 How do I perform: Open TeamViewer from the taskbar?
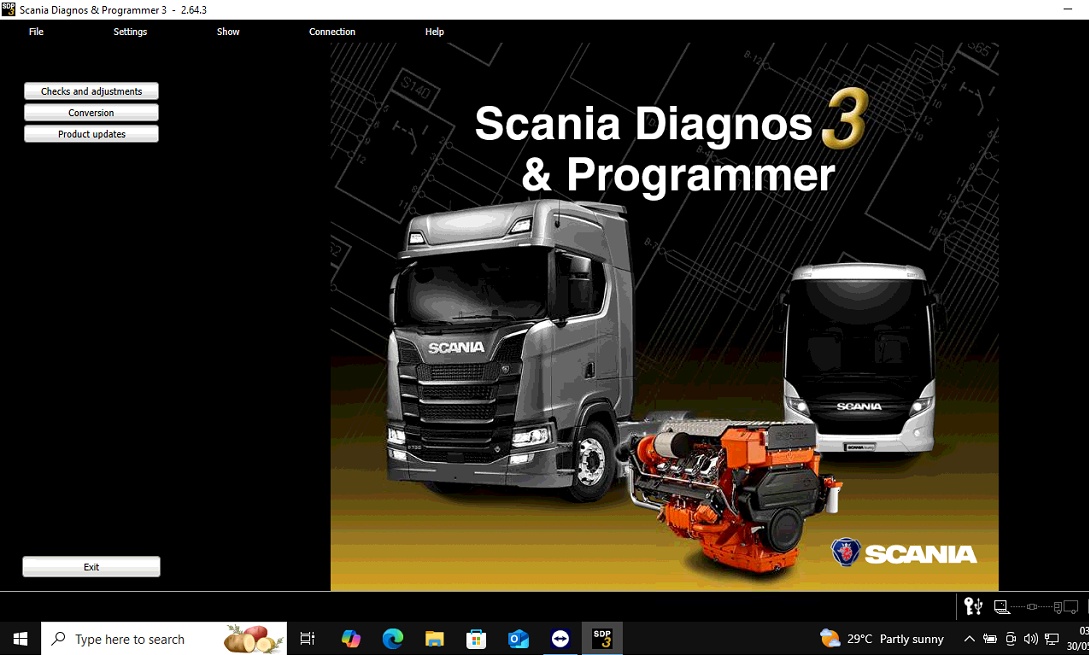(560, 638)
